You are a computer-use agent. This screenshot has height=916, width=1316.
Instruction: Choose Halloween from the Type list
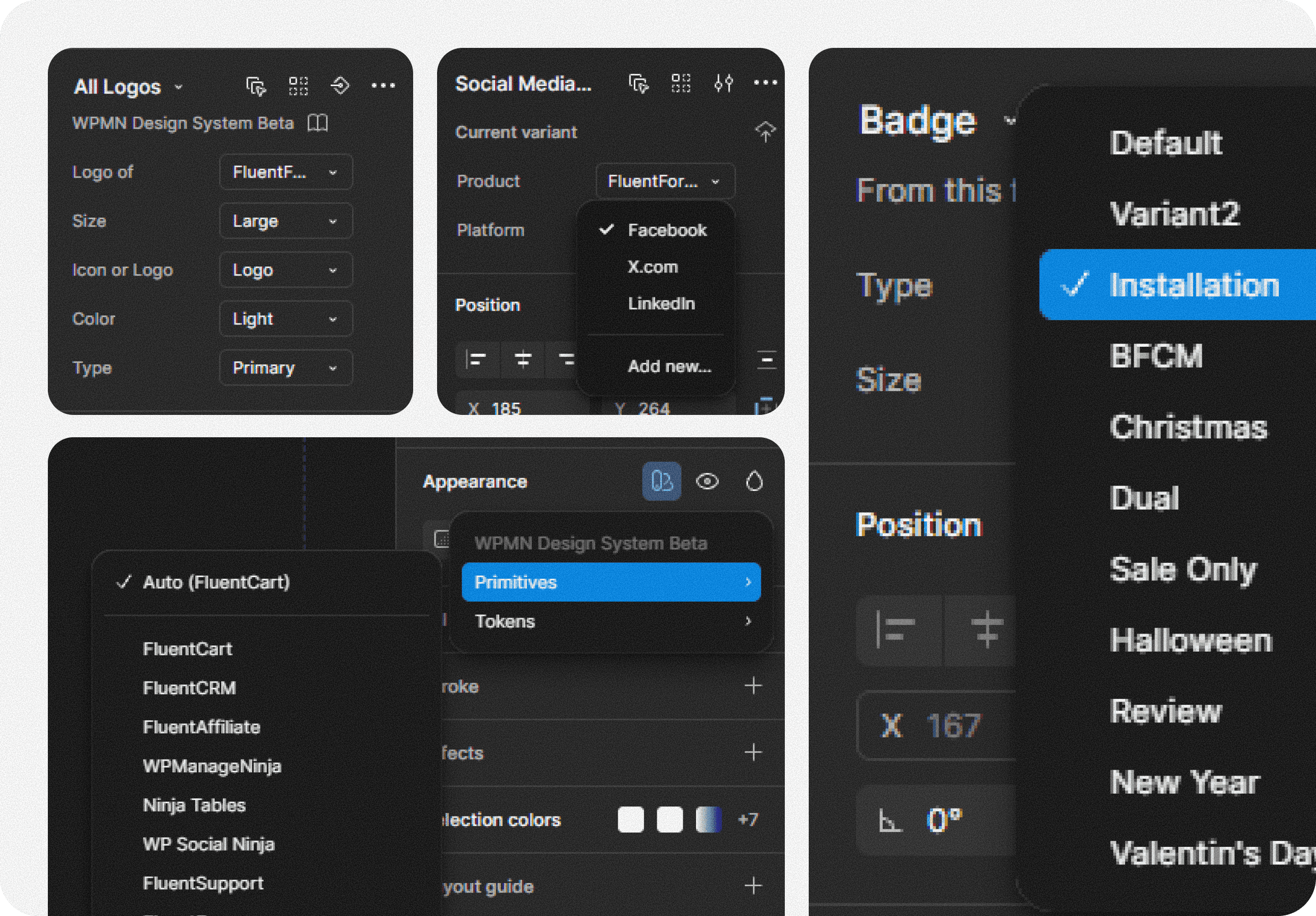(x=1191, y=640)
